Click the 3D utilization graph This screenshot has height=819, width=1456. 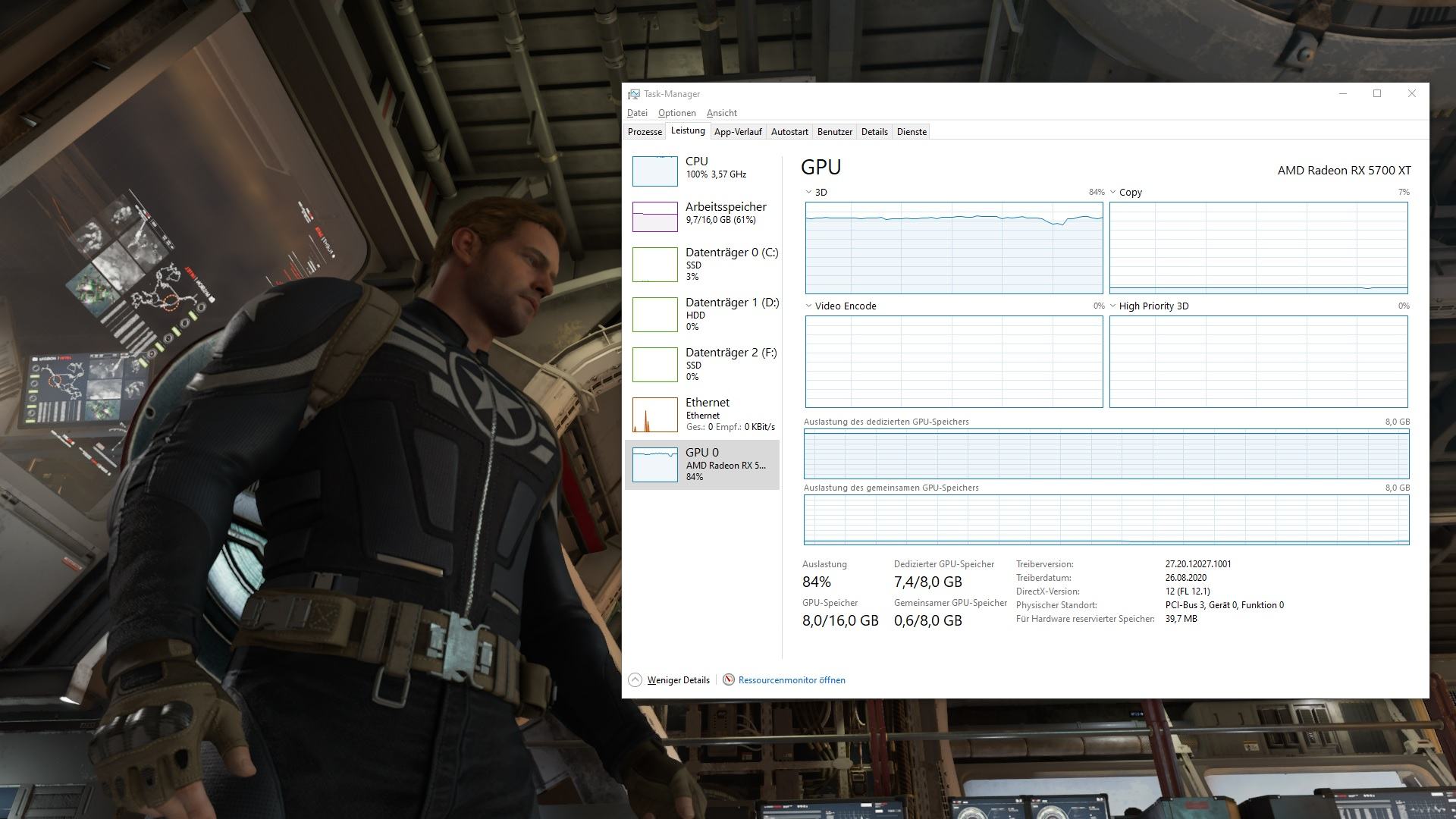tap(954, 248)
